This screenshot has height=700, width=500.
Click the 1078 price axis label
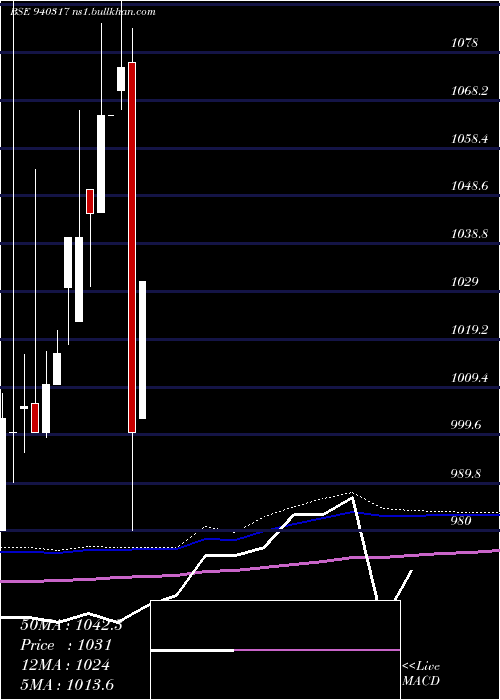pos(465,43)
